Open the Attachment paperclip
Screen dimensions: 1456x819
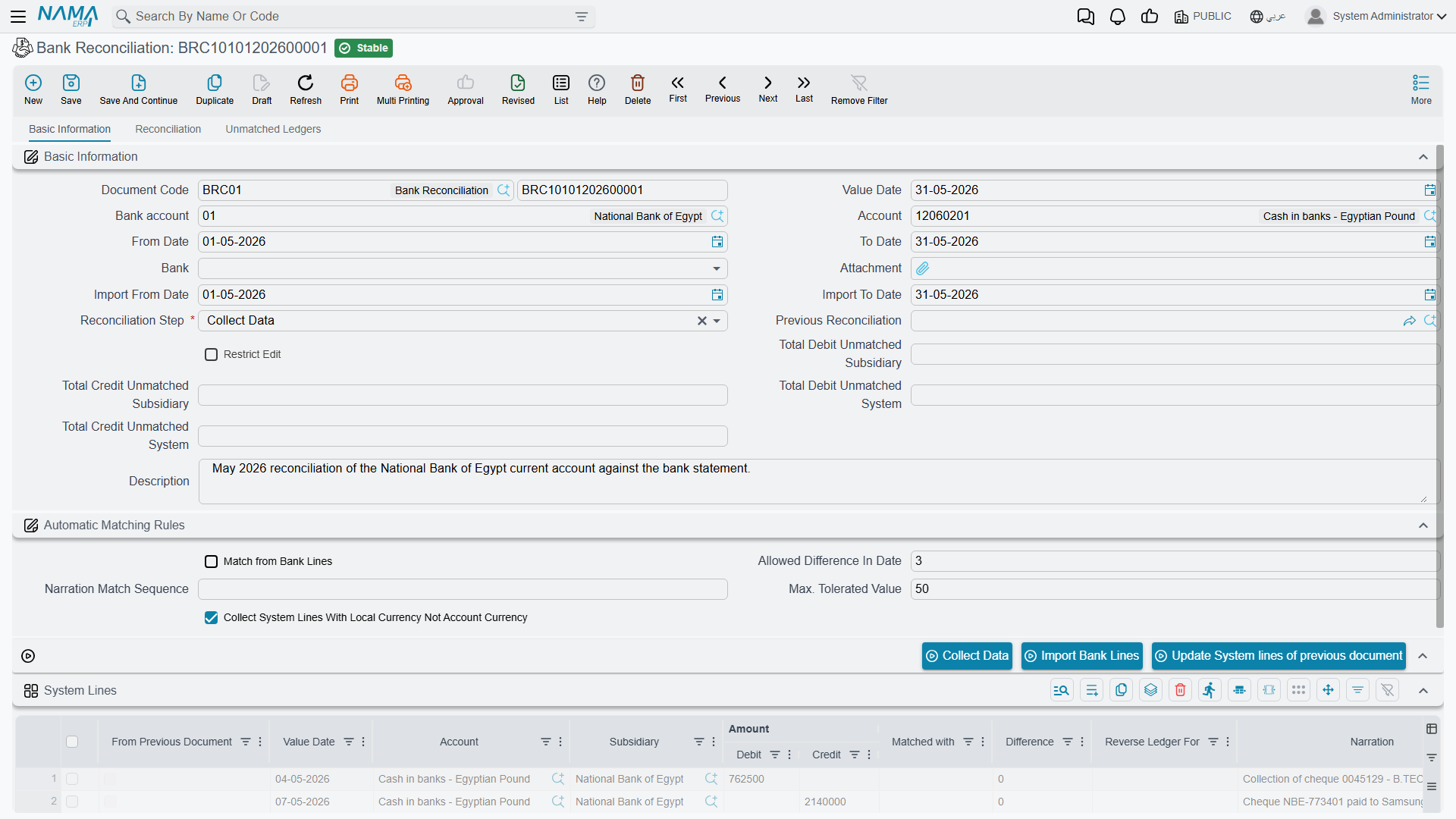[x=923, y=268]
